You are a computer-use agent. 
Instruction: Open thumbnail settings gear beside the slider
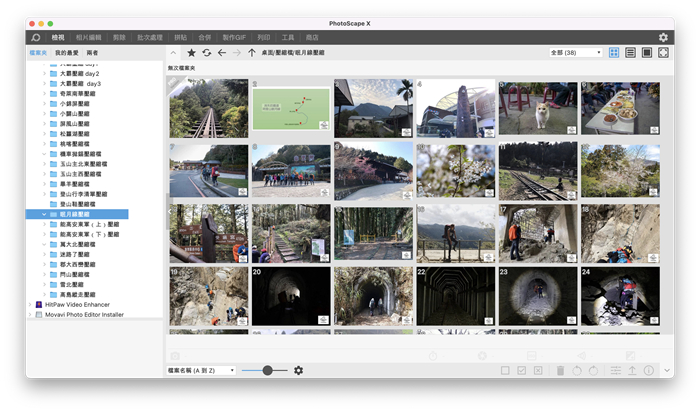[x=298, y=371]
